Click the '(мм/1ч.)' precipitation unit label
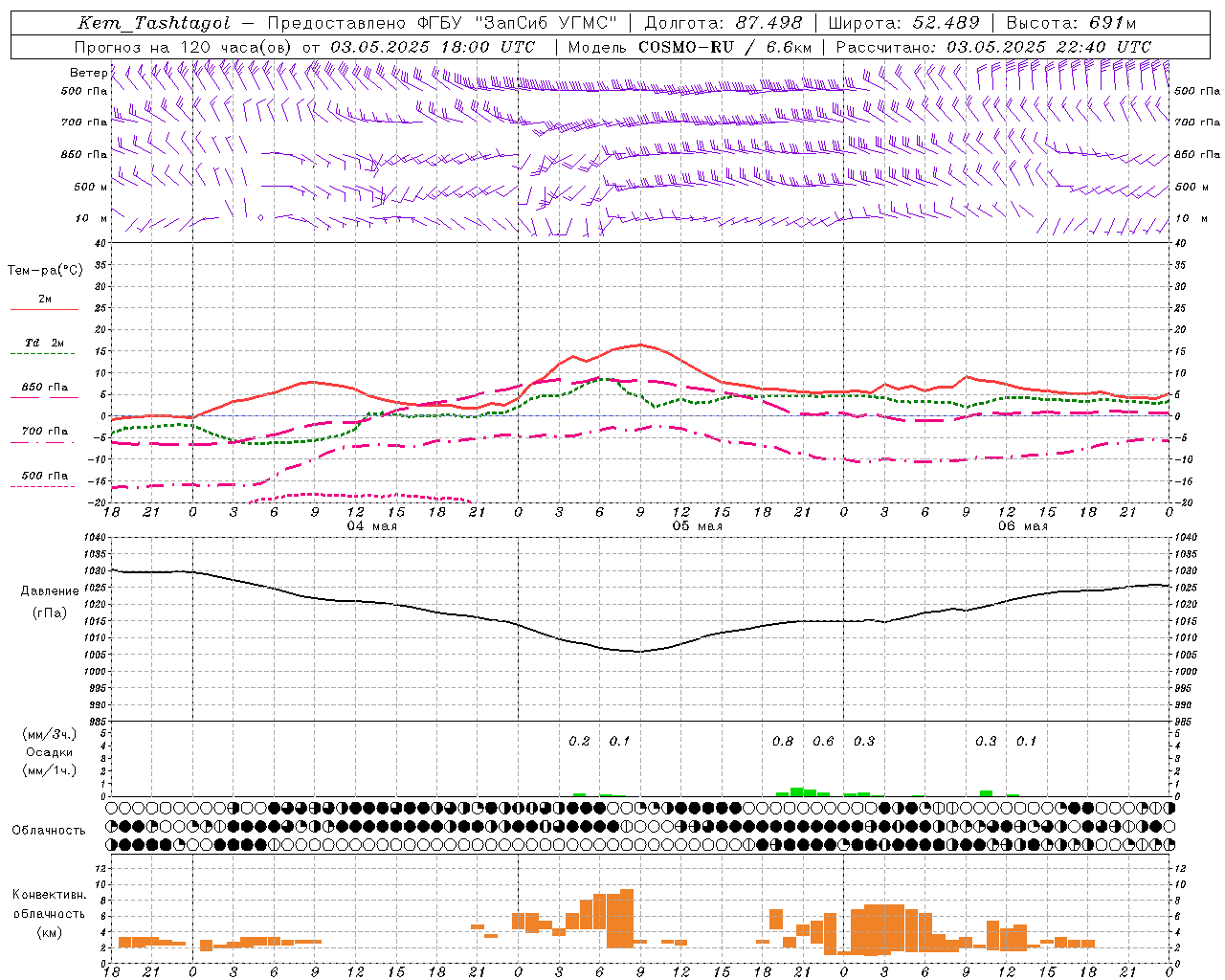Screen dimensions: 1225x980 point(50,769)
